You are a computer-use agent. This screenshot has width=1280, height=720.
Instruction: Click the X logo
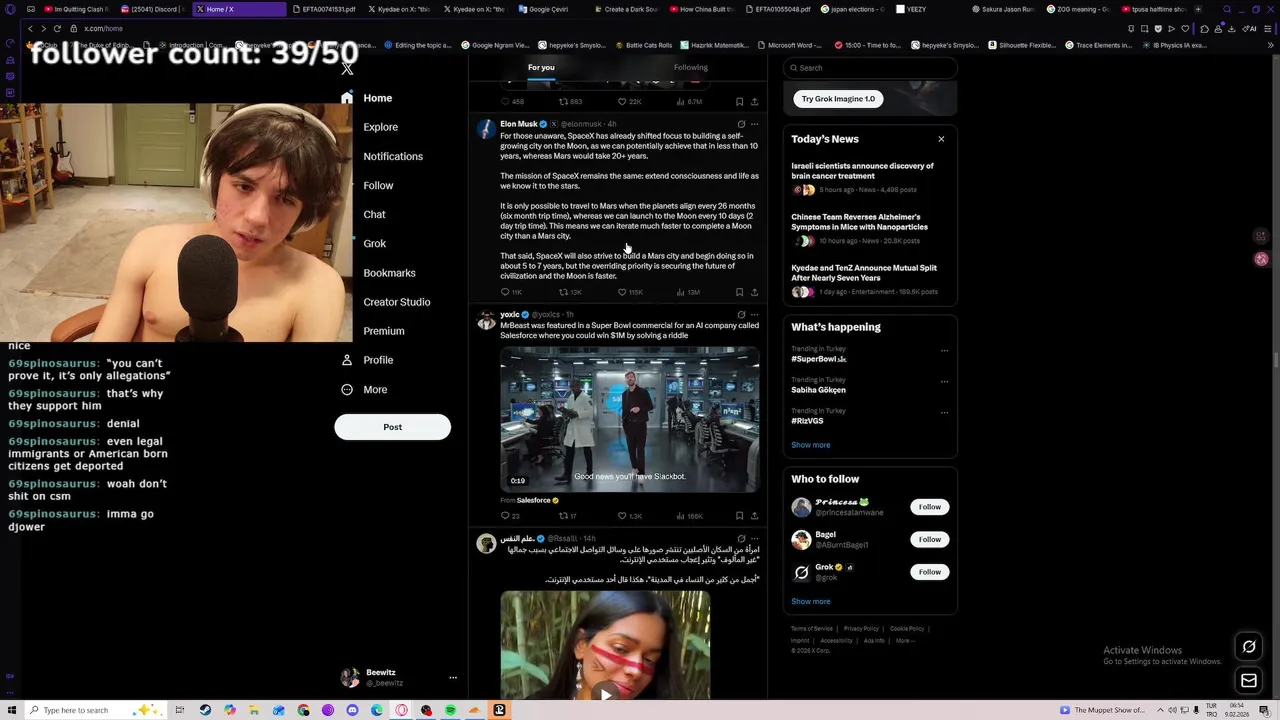click(x=347, y=69)
